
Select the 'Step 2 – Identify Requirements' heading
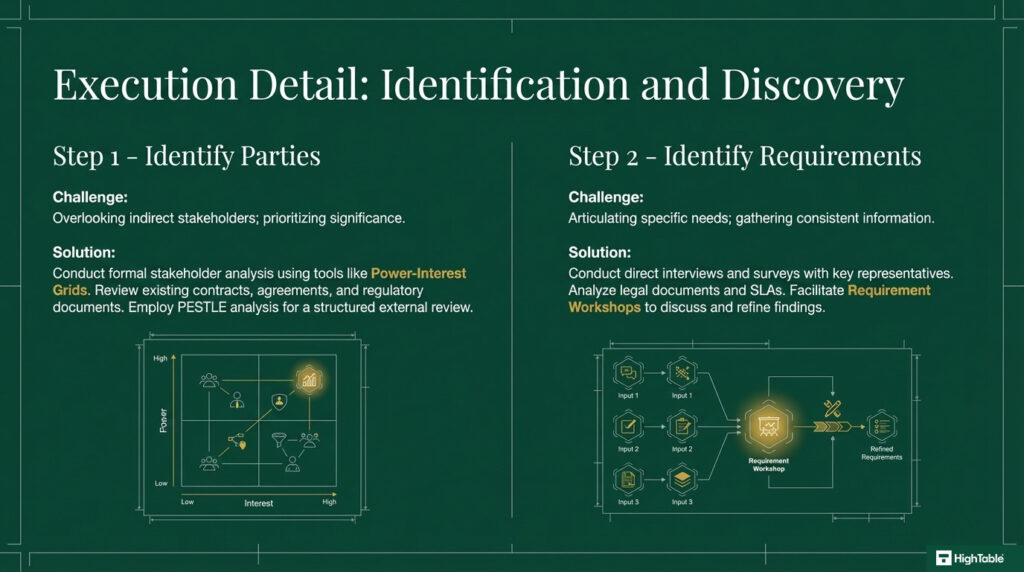pos(744,156)
